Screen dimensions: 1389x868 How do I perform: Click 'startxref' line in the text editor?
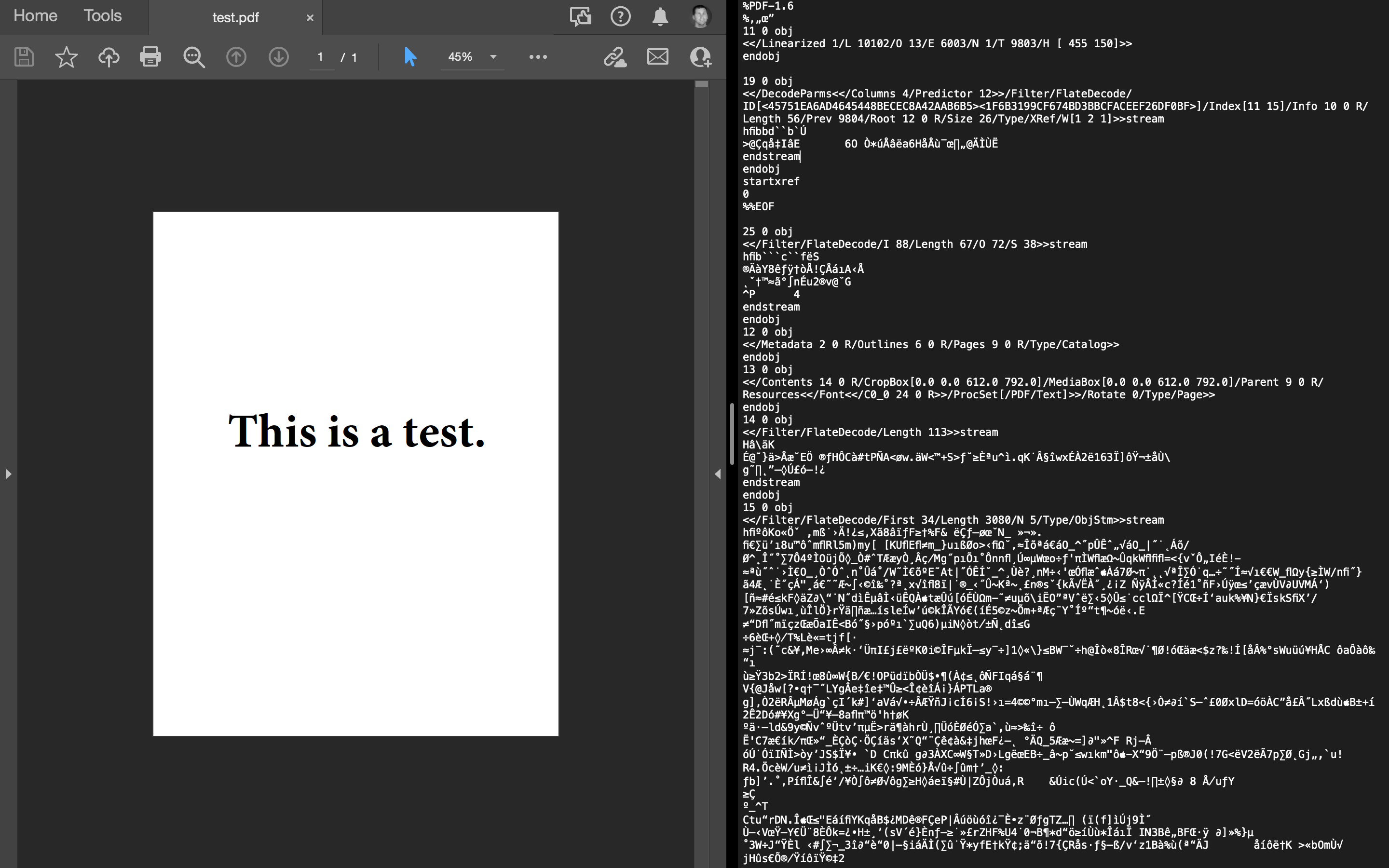[x=771, y=181]
